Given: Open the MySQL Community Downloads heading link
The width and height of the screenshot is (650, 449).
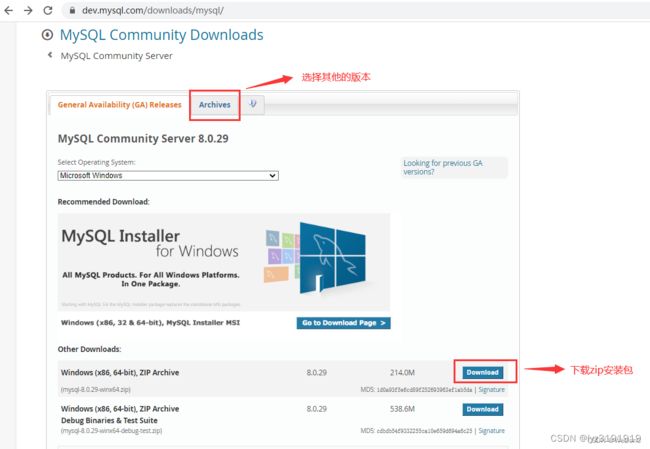Looking at the screenshot, I should (x=161, y=35).
